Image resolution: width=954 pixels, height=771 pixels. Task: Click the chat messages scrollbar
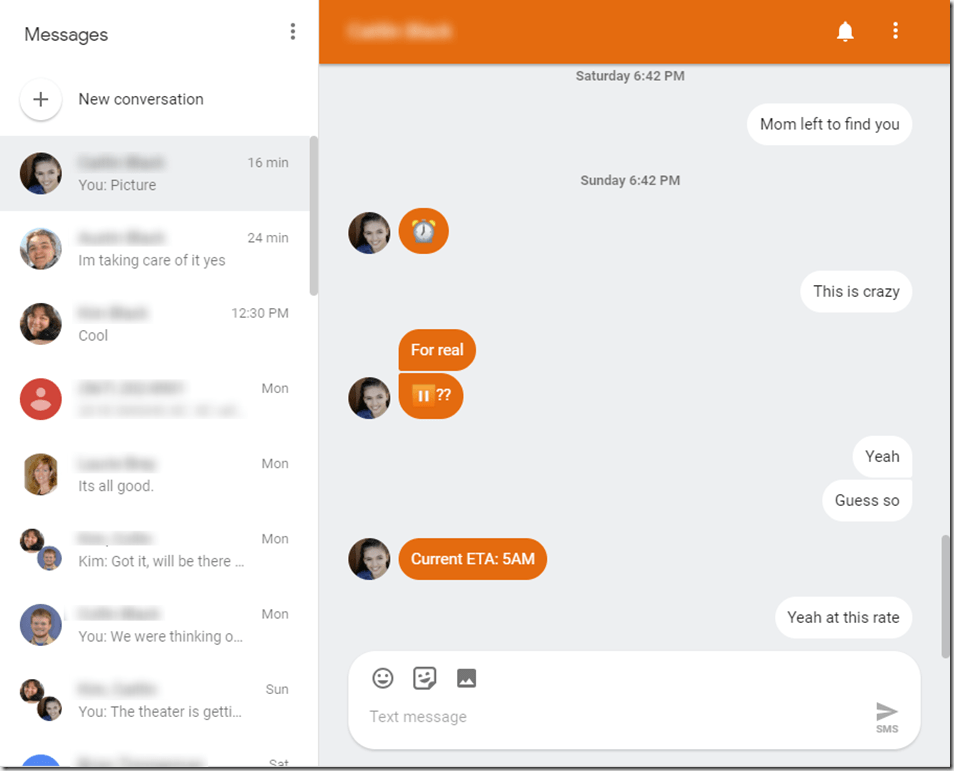click(x=945, y=595)
